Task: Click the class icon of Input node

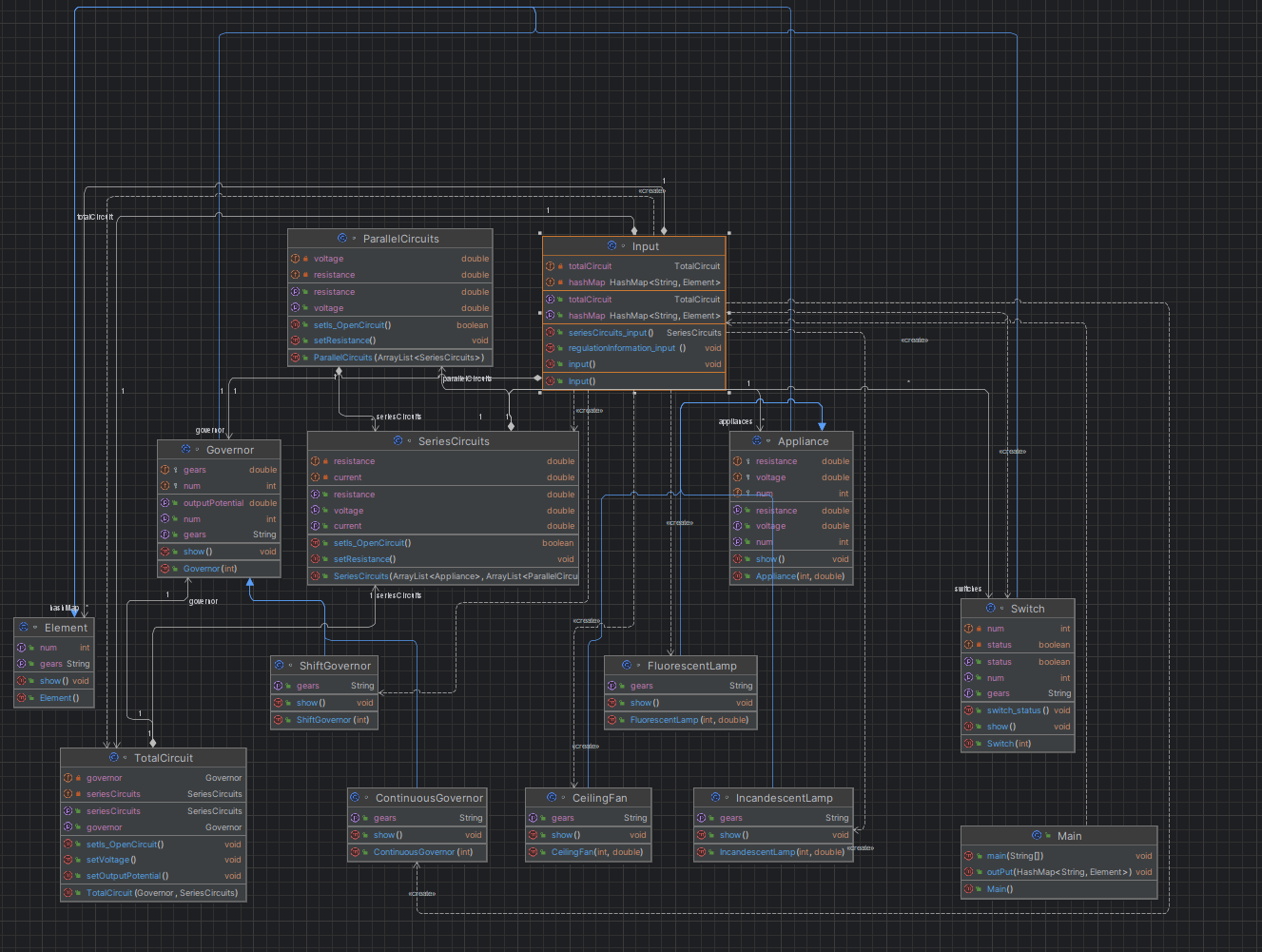Action: [x=612, y=245]
